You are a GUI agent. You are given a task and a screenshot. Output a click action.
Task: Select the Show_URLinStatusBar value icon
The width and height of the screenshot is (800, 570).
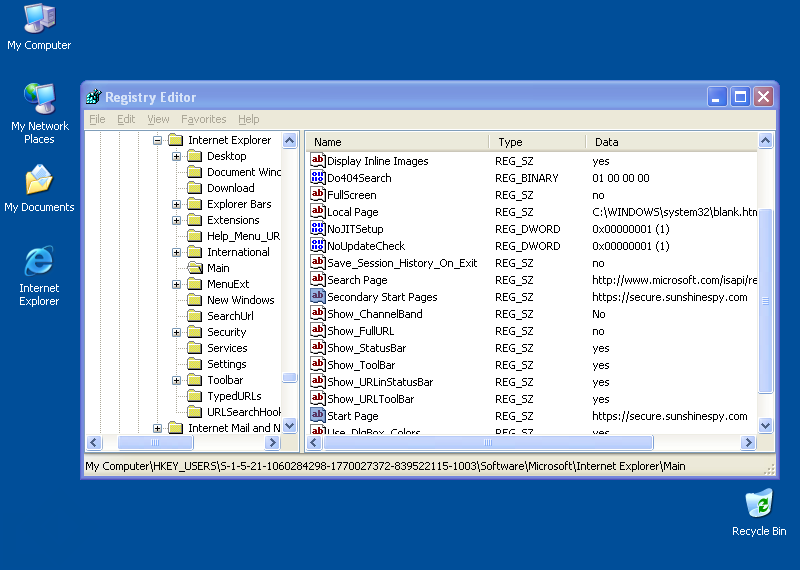tap(317, 382)
